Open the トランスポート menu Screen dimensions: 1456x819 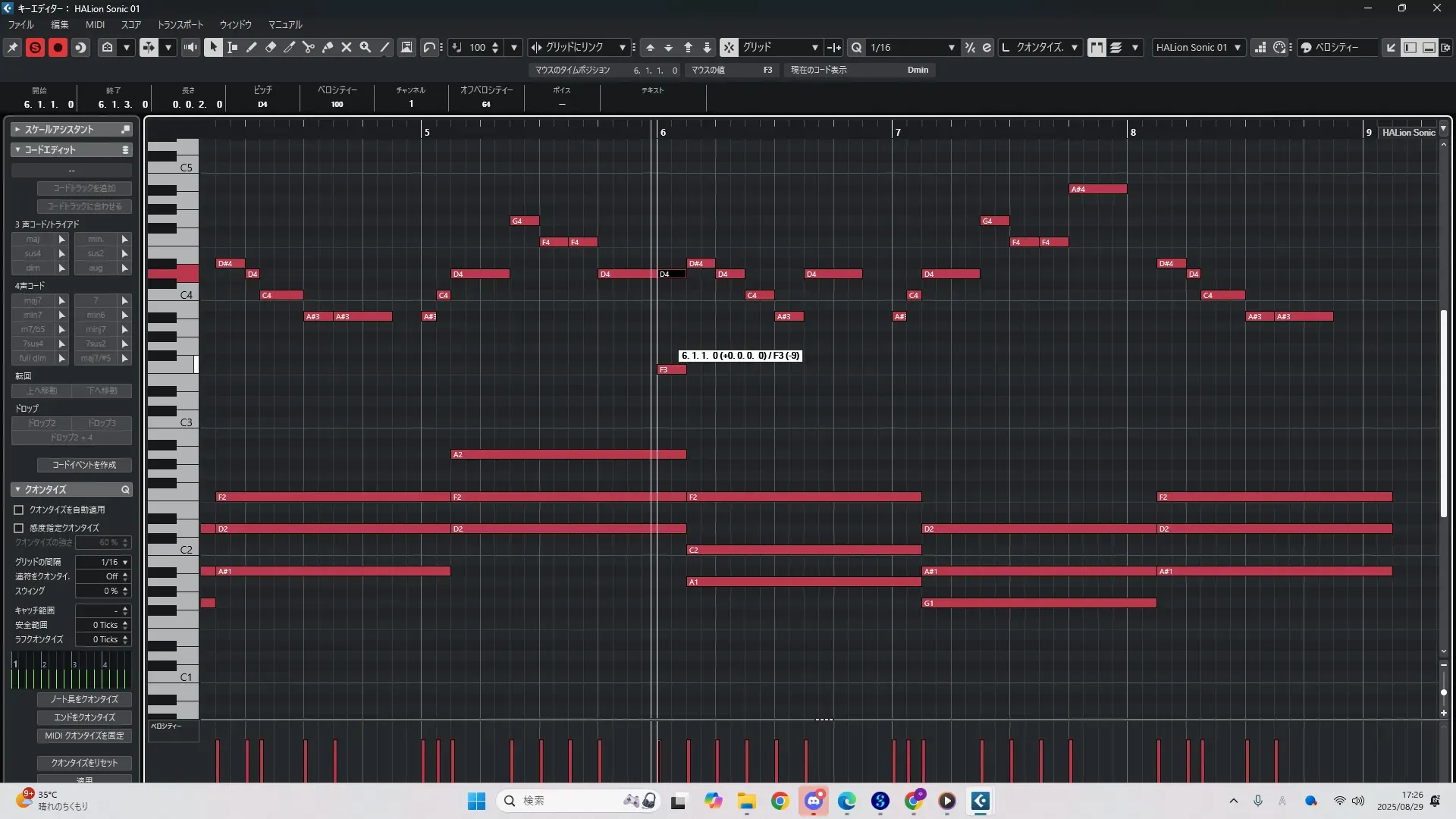point(180,24)
